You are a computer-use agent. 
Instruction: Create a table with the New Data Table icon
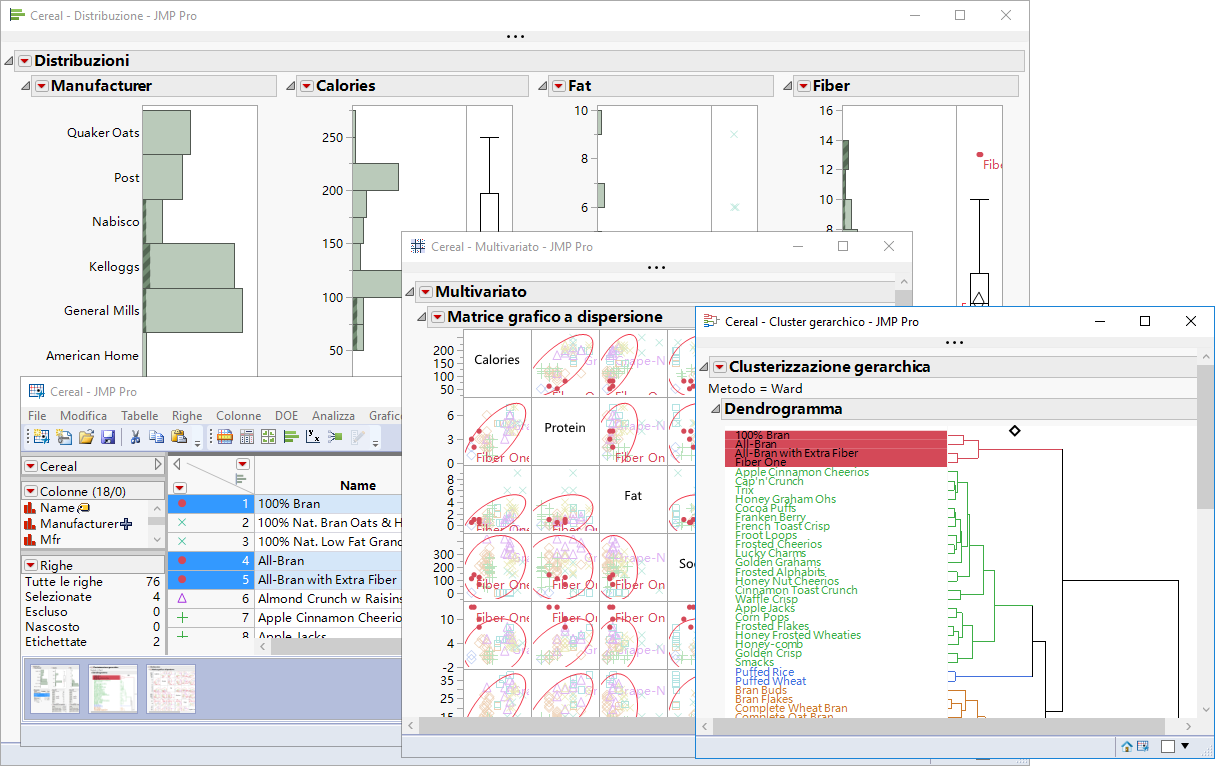pos(40,436)
